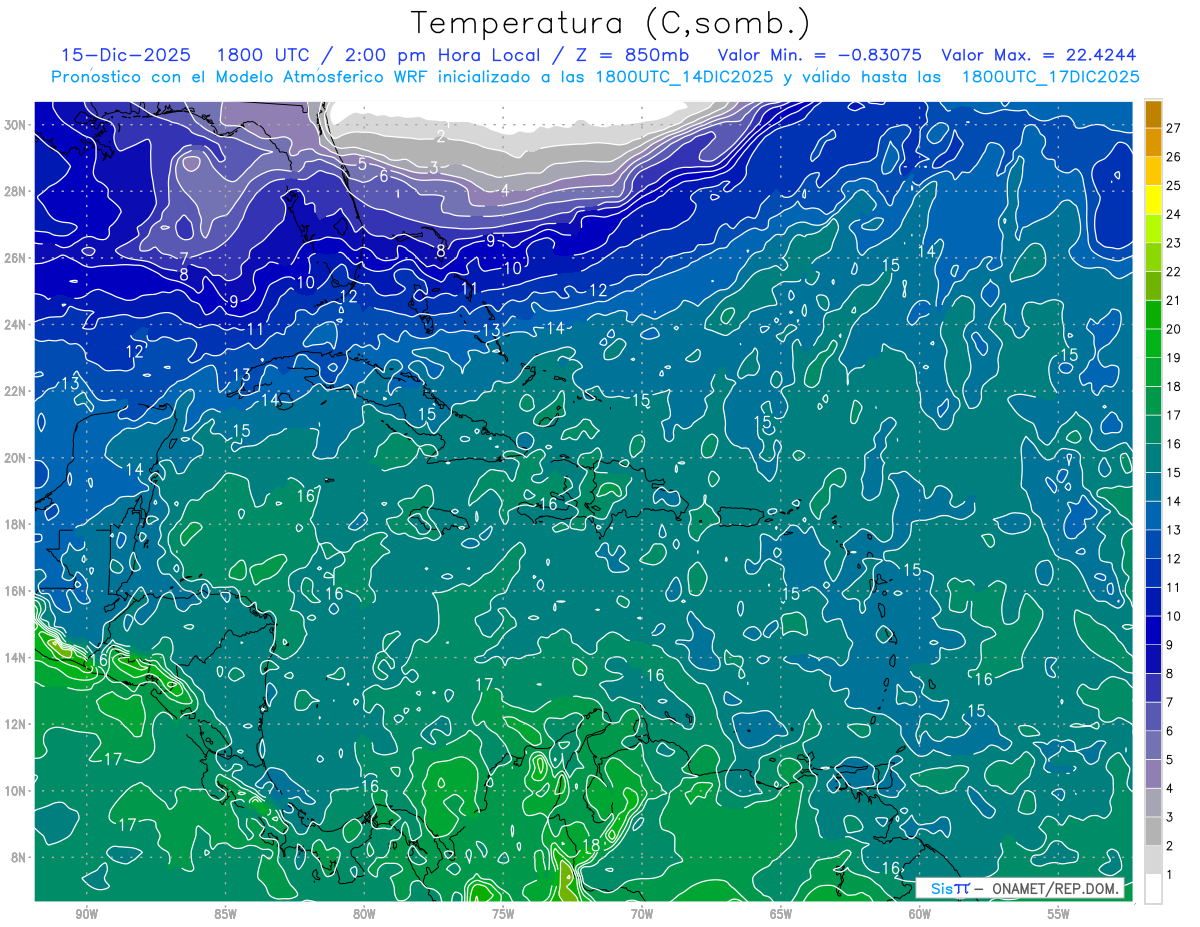Click the "4" contour label on the map
Image resolution: width=1200 pixels, height=927 pixels.
pyautogui.click(x=505, y=190)
